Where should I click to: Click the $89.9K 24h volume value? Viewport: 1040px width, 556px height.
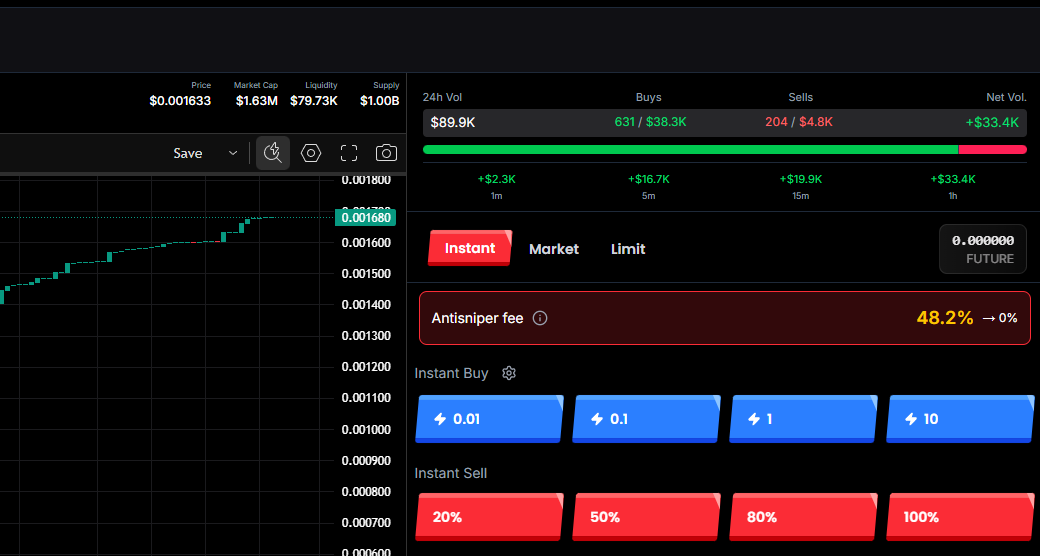click(x=453, y=123)
